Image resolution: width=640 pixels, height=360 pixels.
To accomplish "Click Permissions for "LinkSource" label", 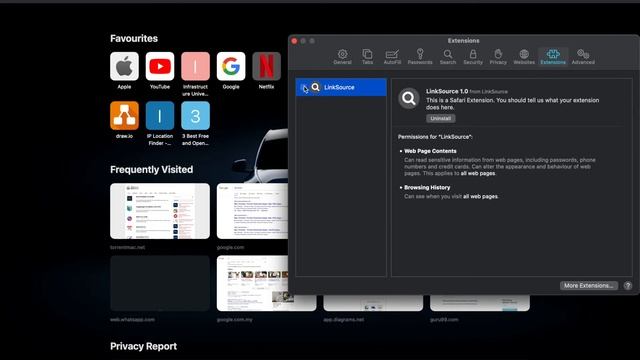I will pyautogui.click(x=435, y=137).
